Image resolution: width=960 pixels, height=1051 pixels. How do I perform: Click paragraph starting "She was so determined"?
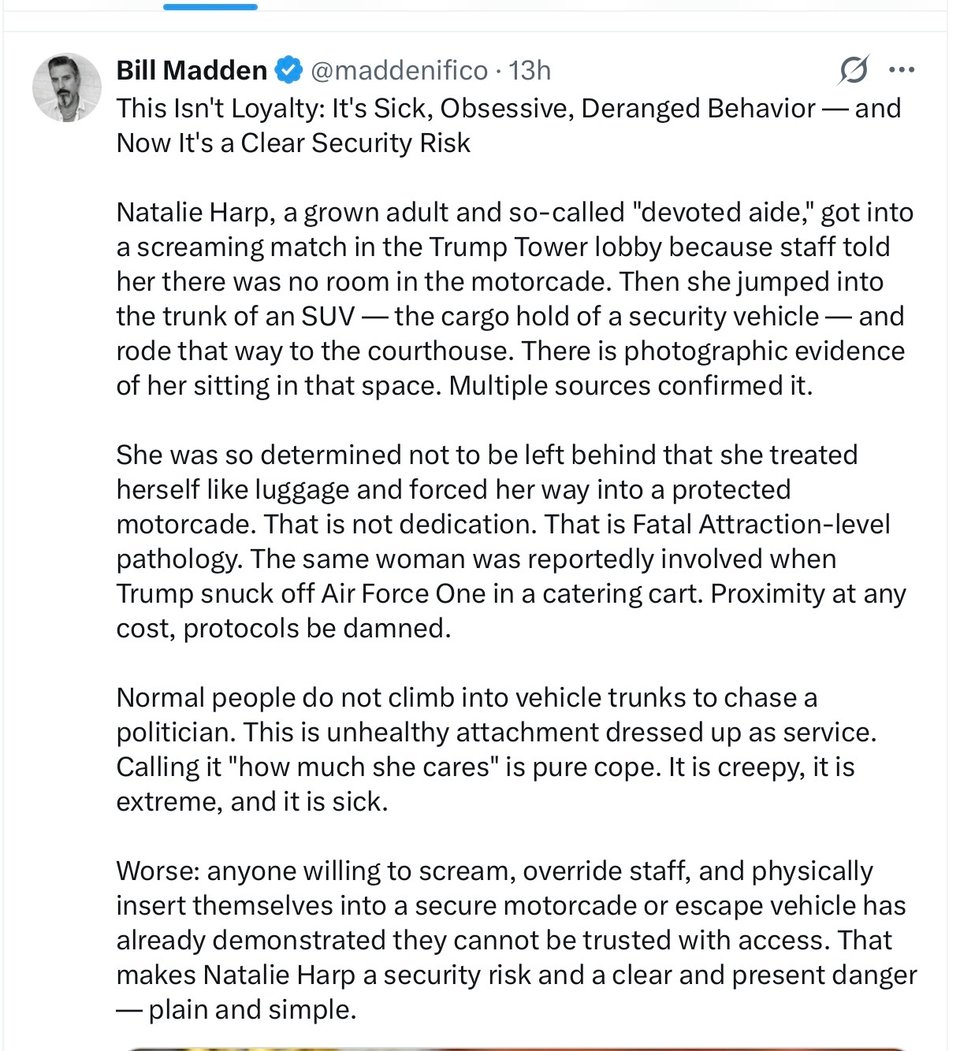(x=511, y=542)
